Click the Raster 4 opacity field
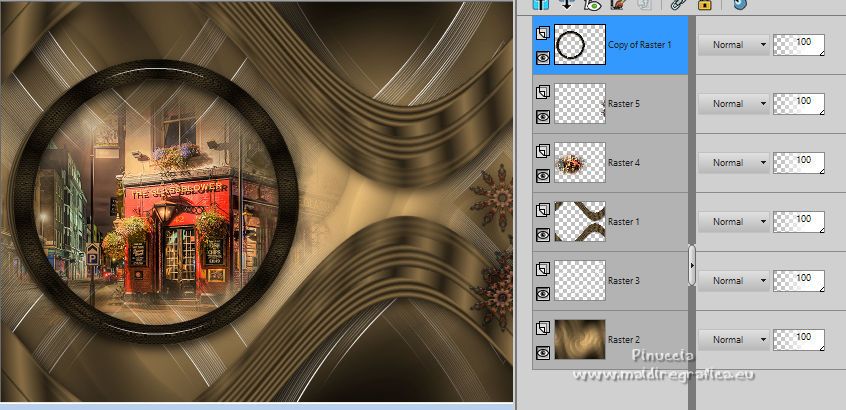The height and width of the screenshot is (410, 846). pyautogui.click(x=799, y=162)
